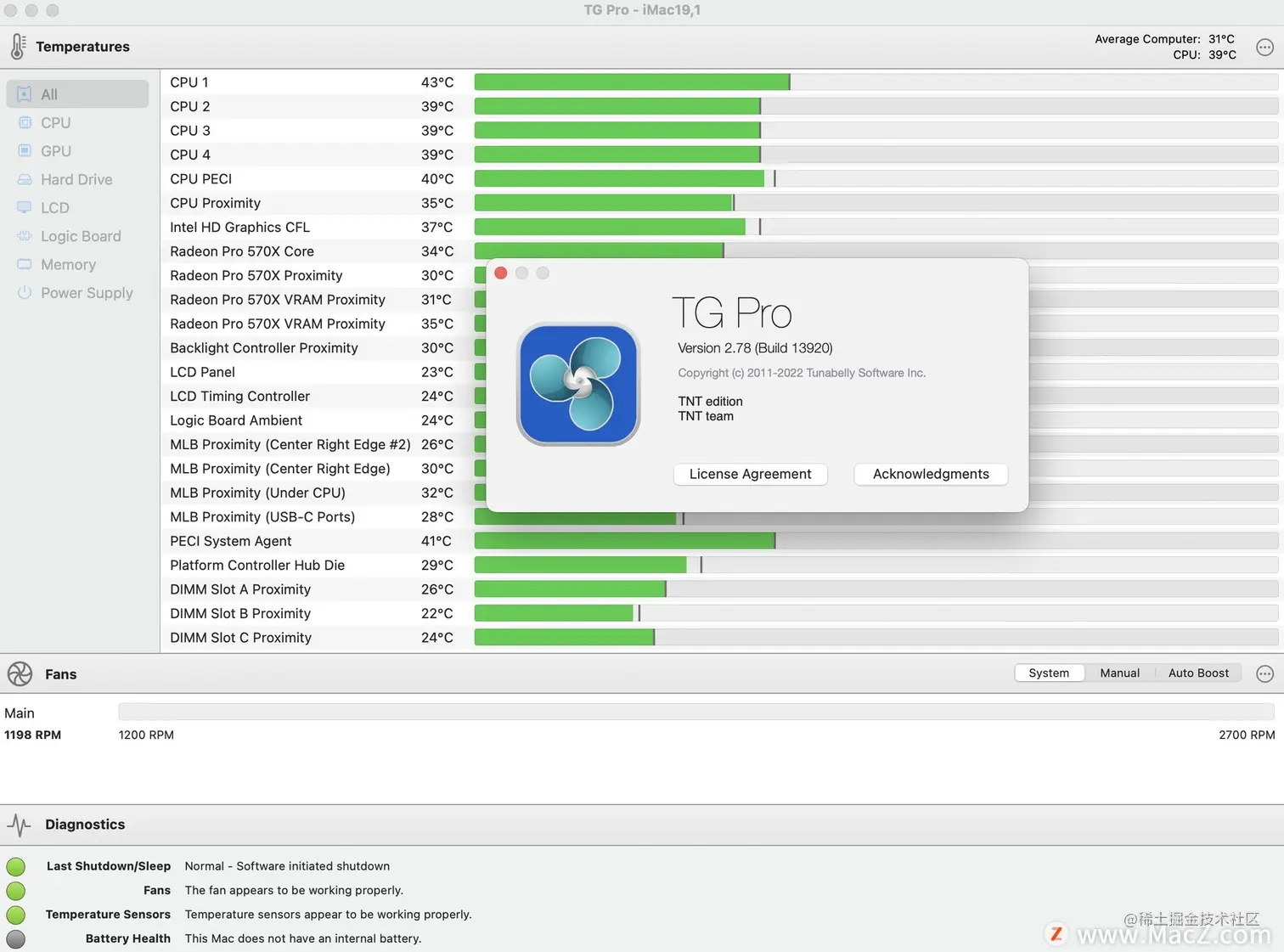
Task: Filter sensors by GPU
Action: [77, 150]
